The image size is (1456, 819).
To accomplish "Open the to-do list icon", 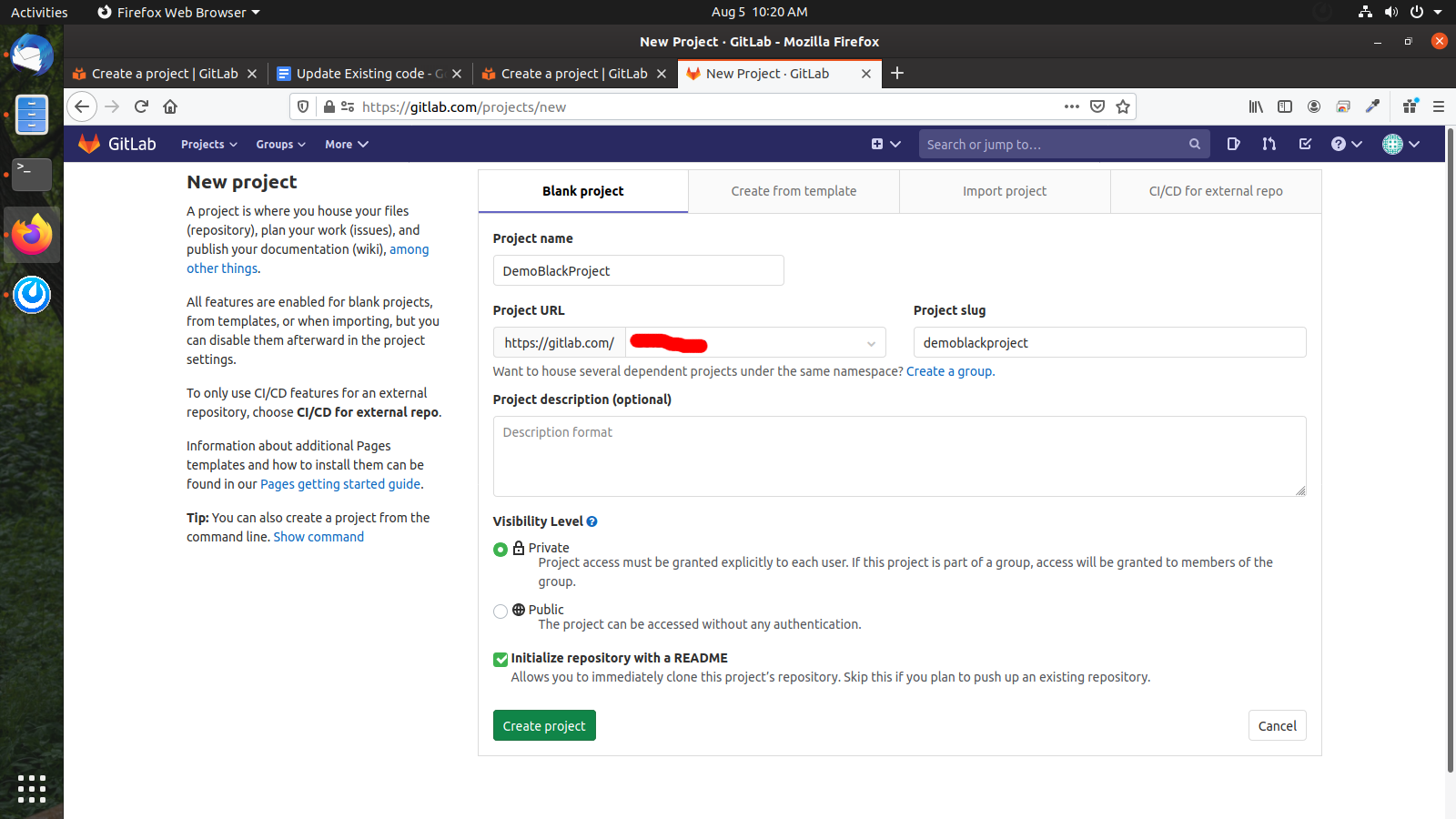I will click(1305, 144).
